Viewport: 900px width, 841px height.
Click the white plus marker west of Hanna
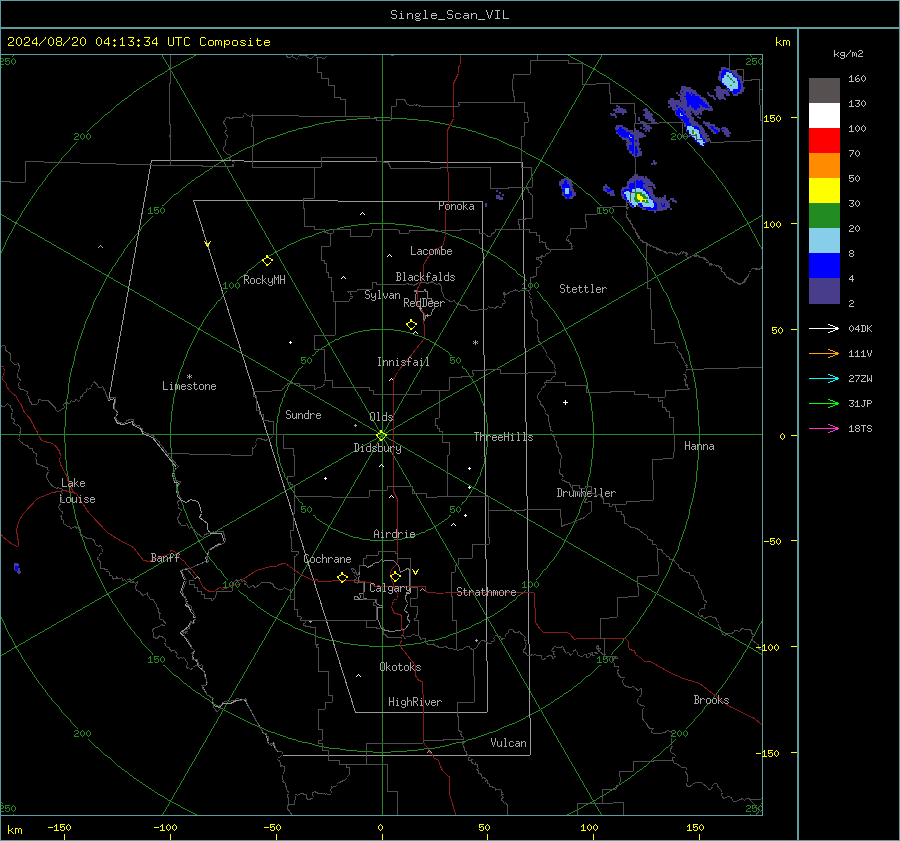tap(565, 402)
